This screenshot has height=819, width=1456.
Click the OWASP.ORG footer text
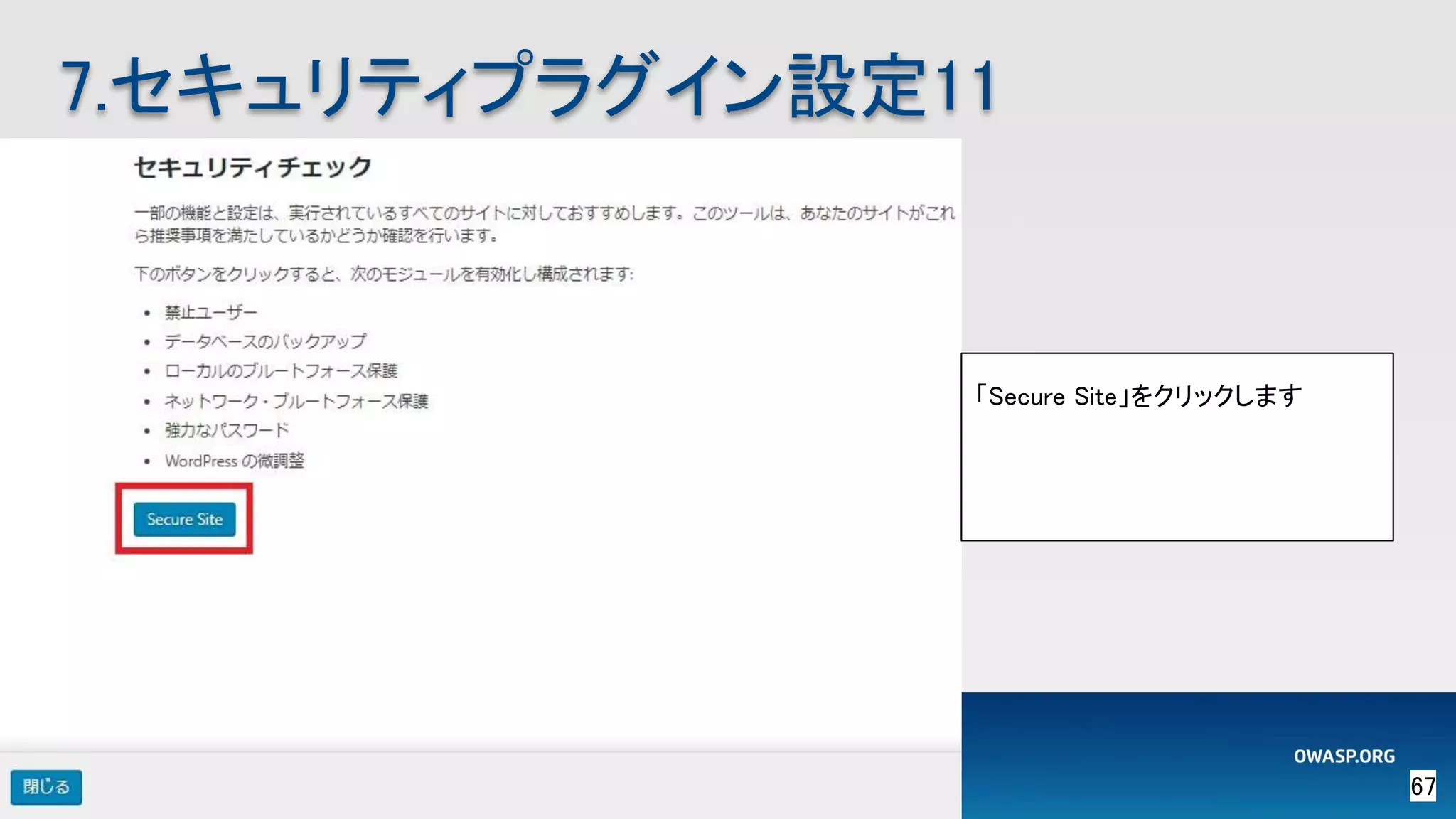(1344, 756)
